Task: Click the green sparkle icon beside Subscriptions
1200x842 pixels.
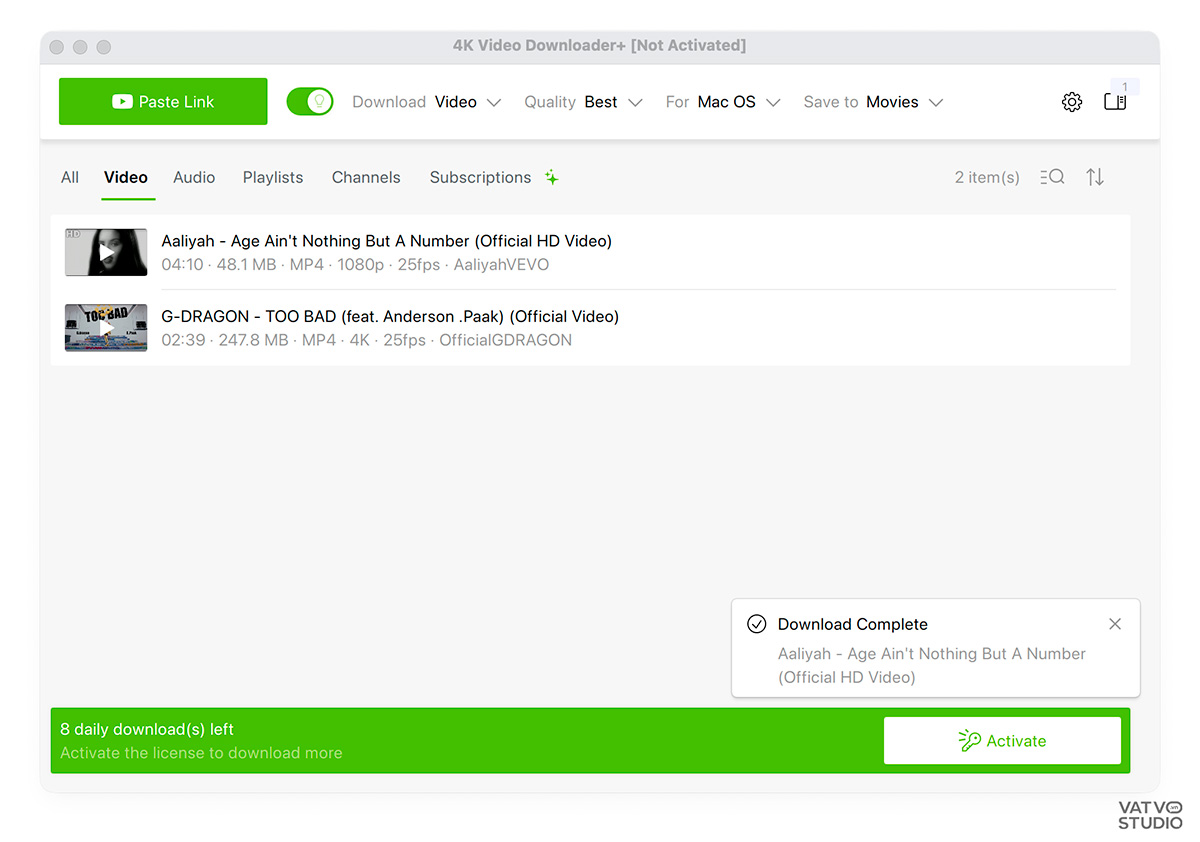Action: tap(551, 177)
